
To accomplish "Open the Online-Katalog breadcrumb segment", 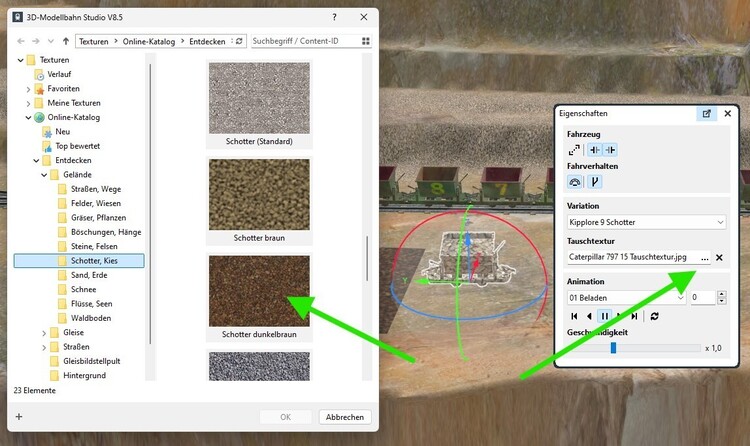I will point(149,42).
